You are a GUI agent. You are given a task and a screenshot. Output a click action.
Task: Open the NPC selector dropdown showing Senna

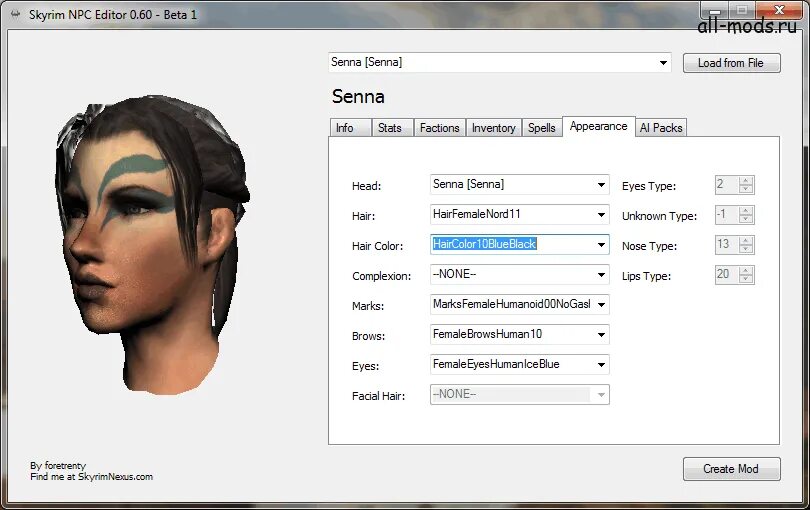pos(500,63)
